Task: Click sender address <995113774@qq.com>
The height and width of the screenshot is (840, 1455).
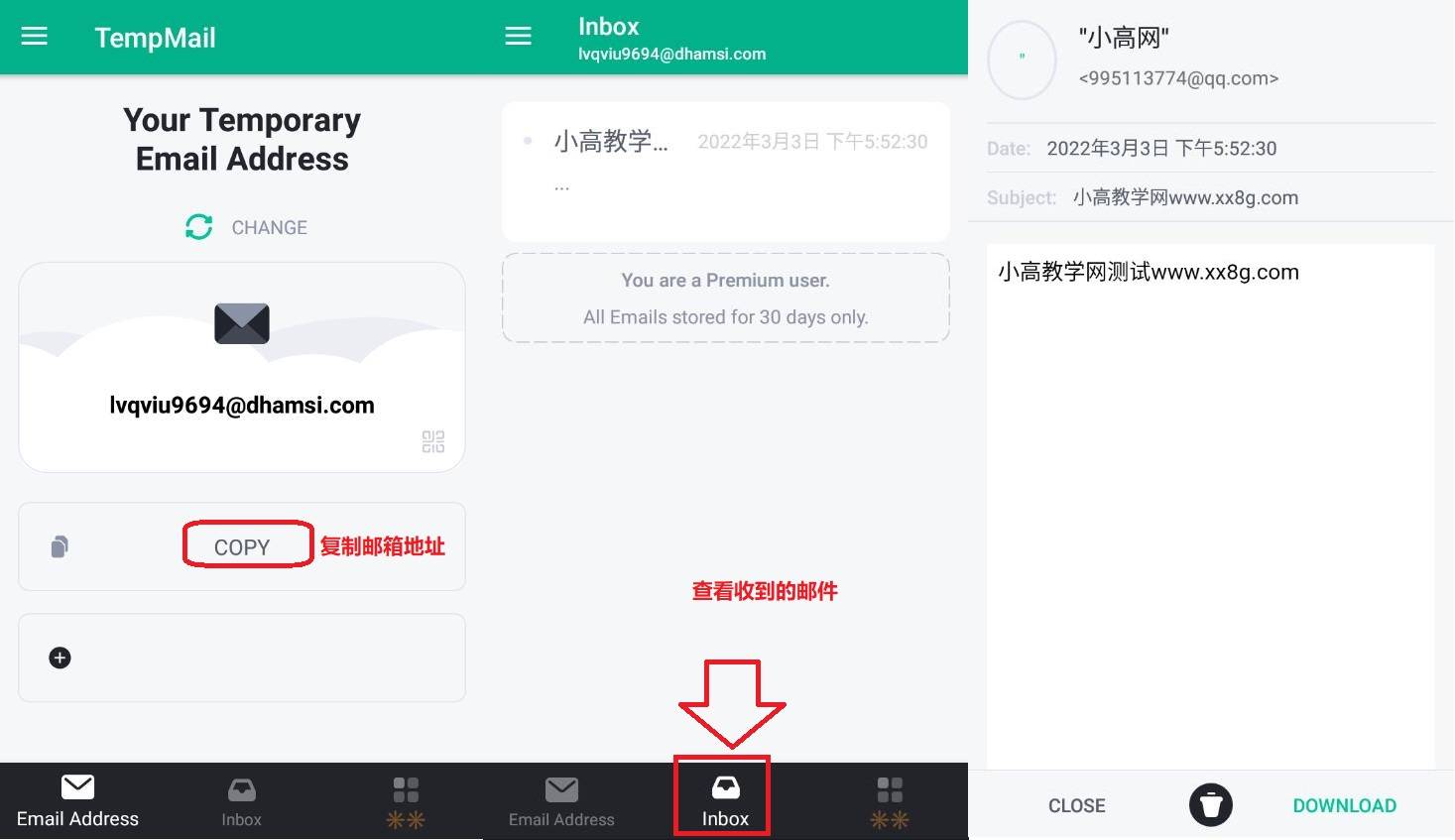Action: click(x=1178, y=78)
